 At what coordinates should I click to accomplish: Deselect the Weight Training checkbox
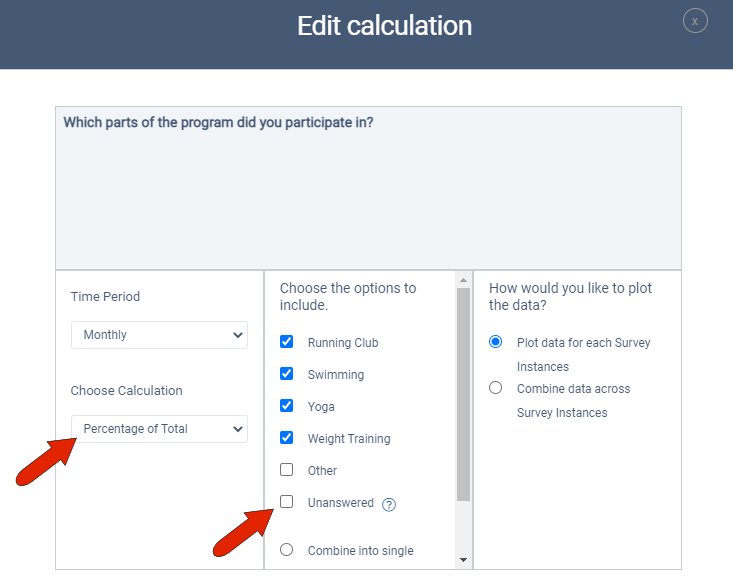pyautogui.click(x=287, y=438)
